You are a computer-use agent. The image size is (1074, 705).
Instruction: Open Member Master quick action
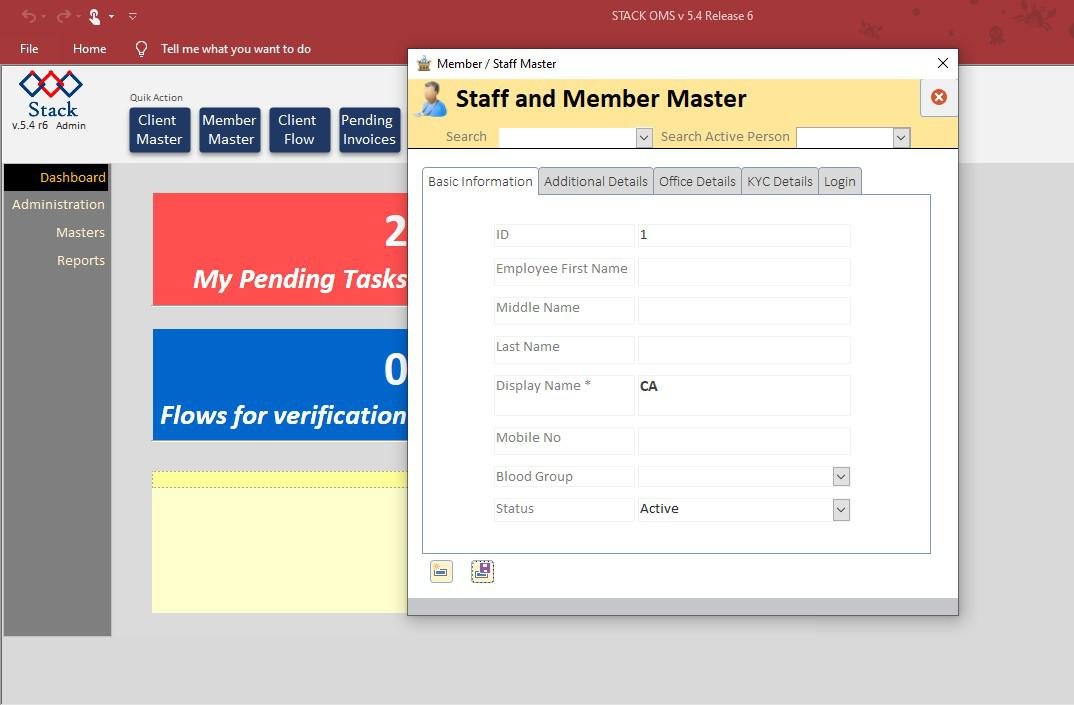(230, 129)
